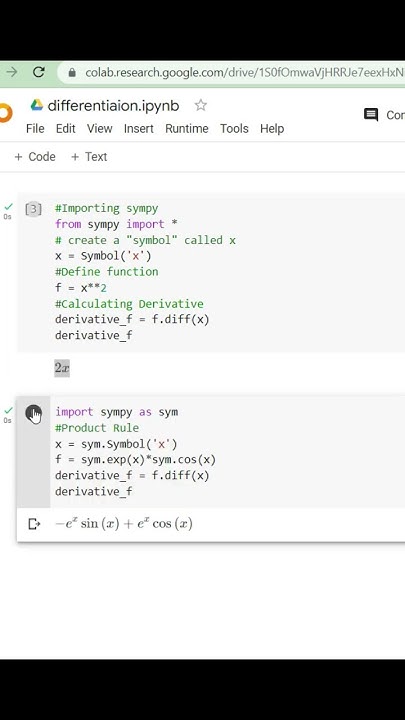
Task: Open the Tools menu
Action: (234, 129)
